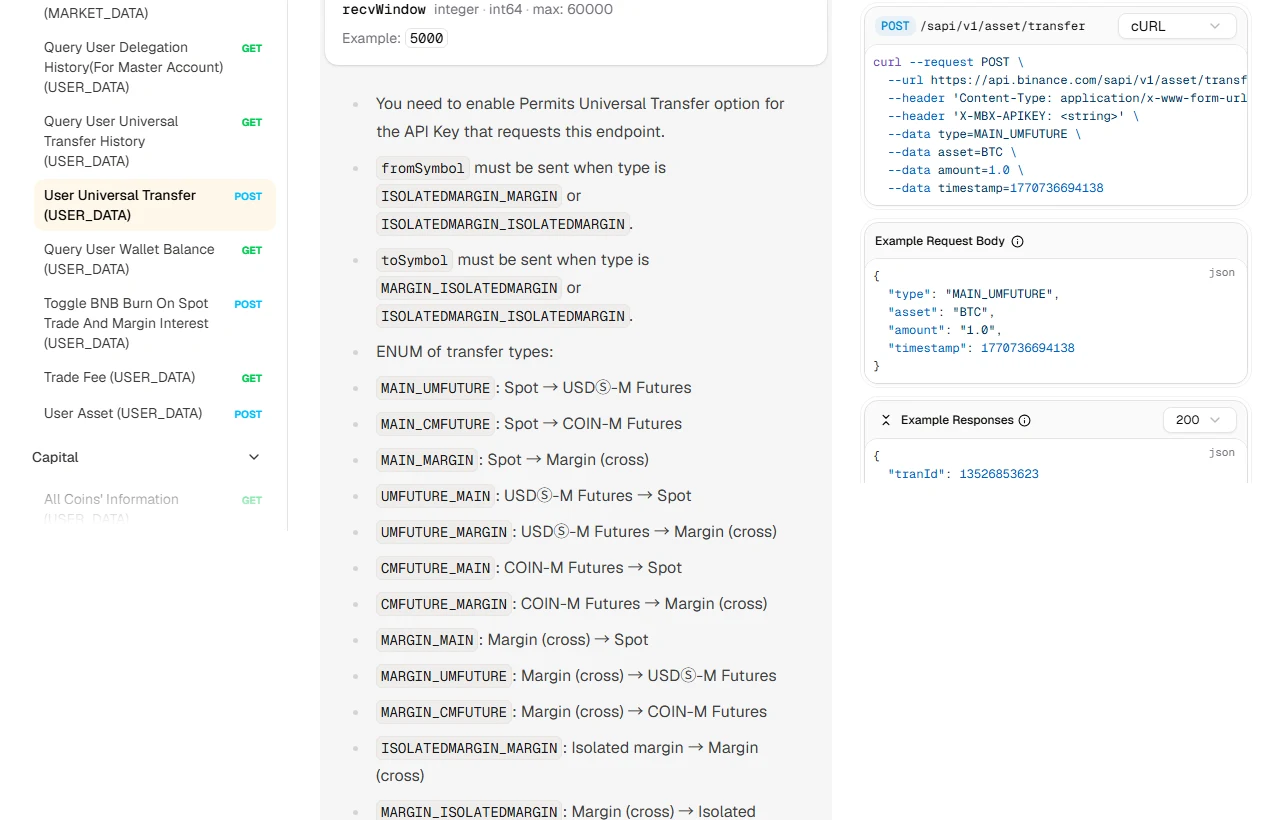1280x820 pixels.
Task: Collapse the Capital section chevron in sidebar
Action: 254,457
